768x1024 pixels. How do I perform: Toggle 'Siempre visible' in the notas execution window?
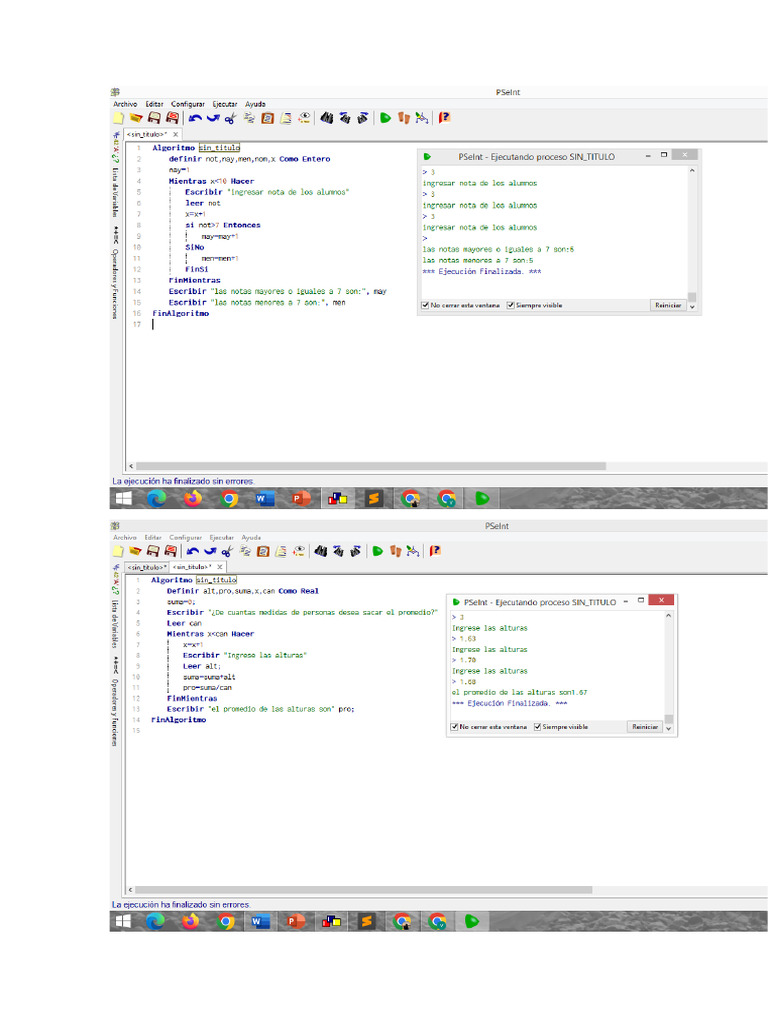point(510,305)
